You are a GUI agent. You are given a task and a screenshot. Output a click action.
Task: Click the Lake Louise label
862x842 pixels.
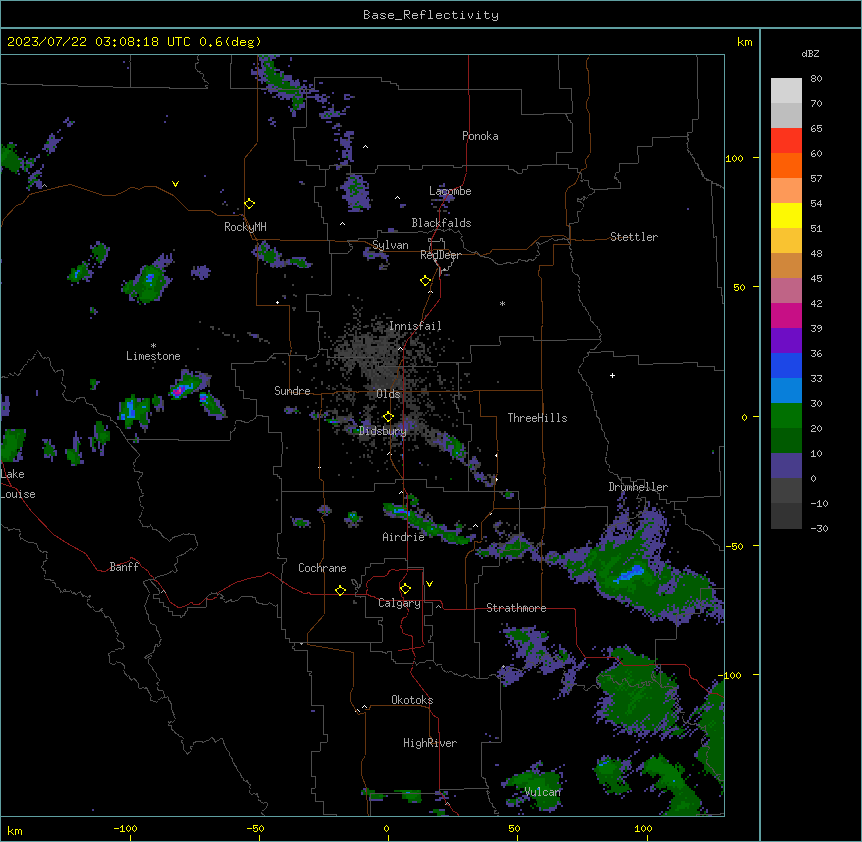[18, 484]
